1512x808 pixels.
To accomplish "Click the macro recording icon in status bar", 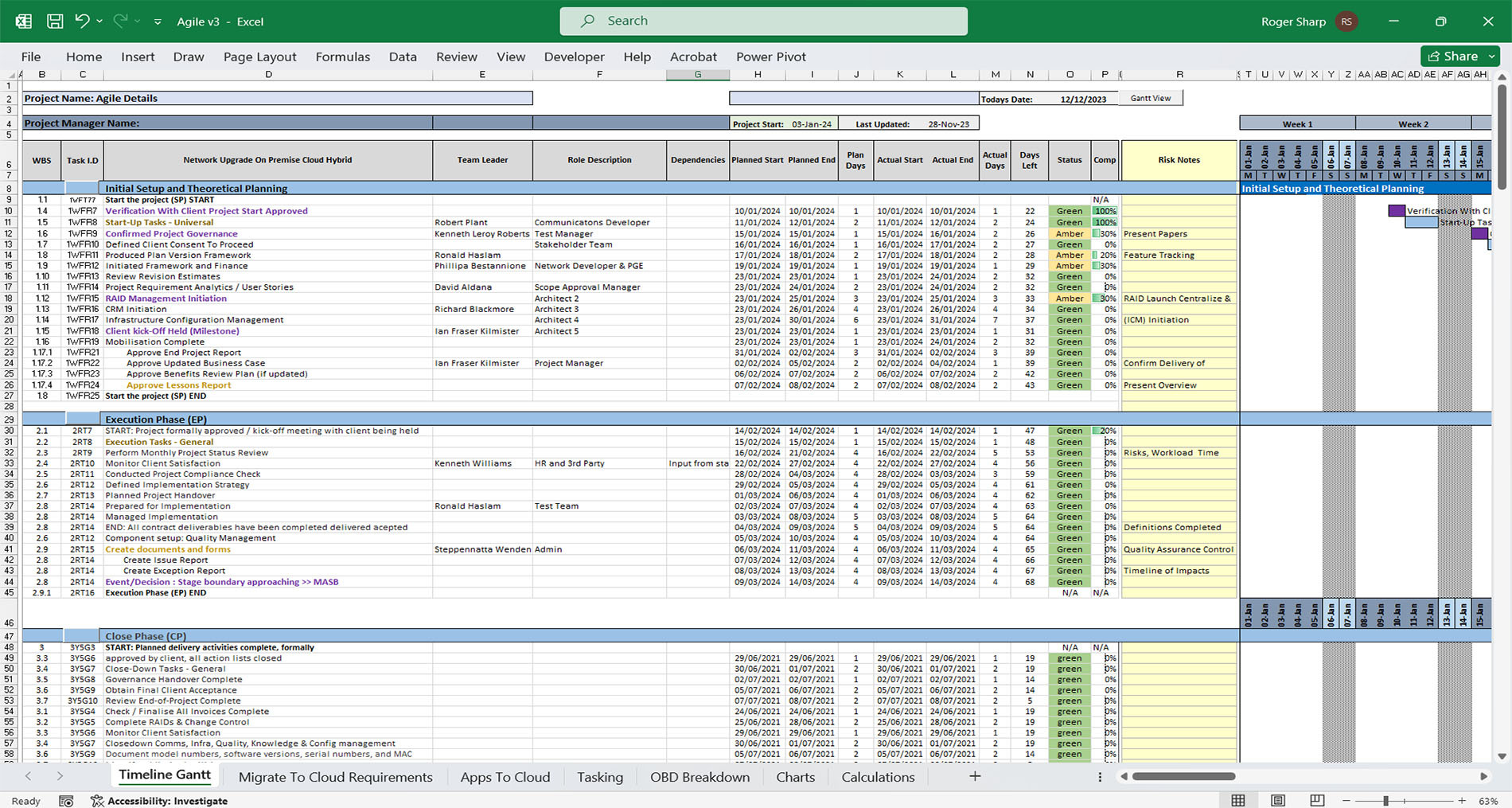I will tap(66, 801).
